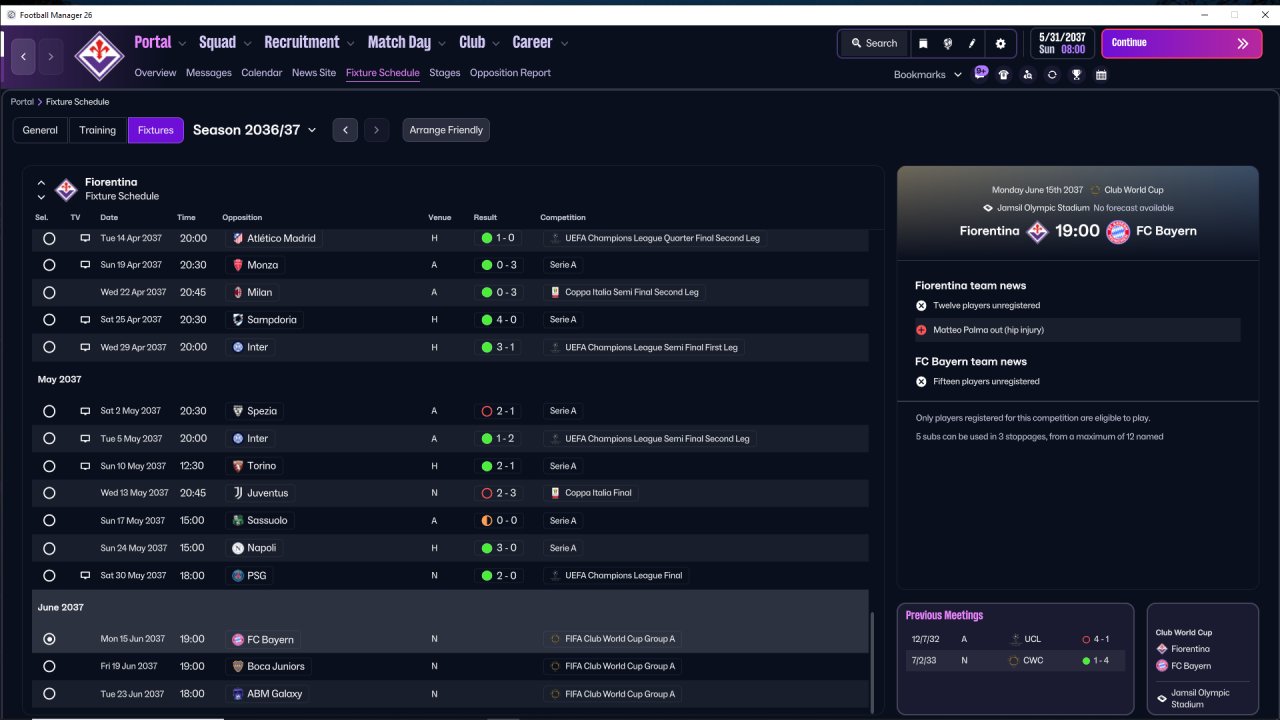Go back with the header left arrow

[x=24, y=57]
